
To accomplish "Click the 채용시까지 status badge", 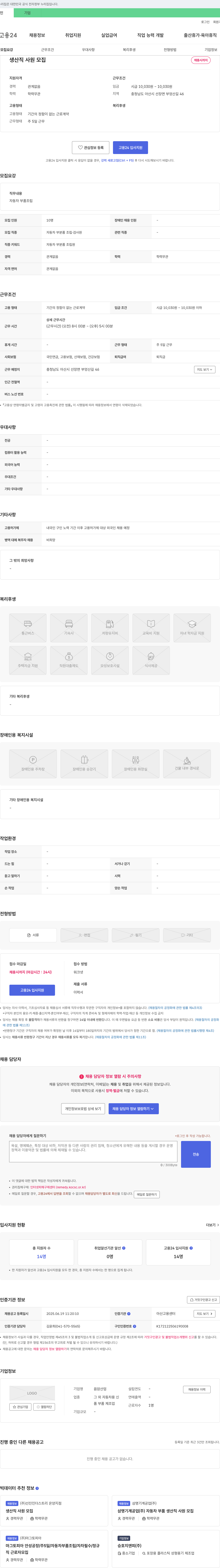I will pos(201,60).
